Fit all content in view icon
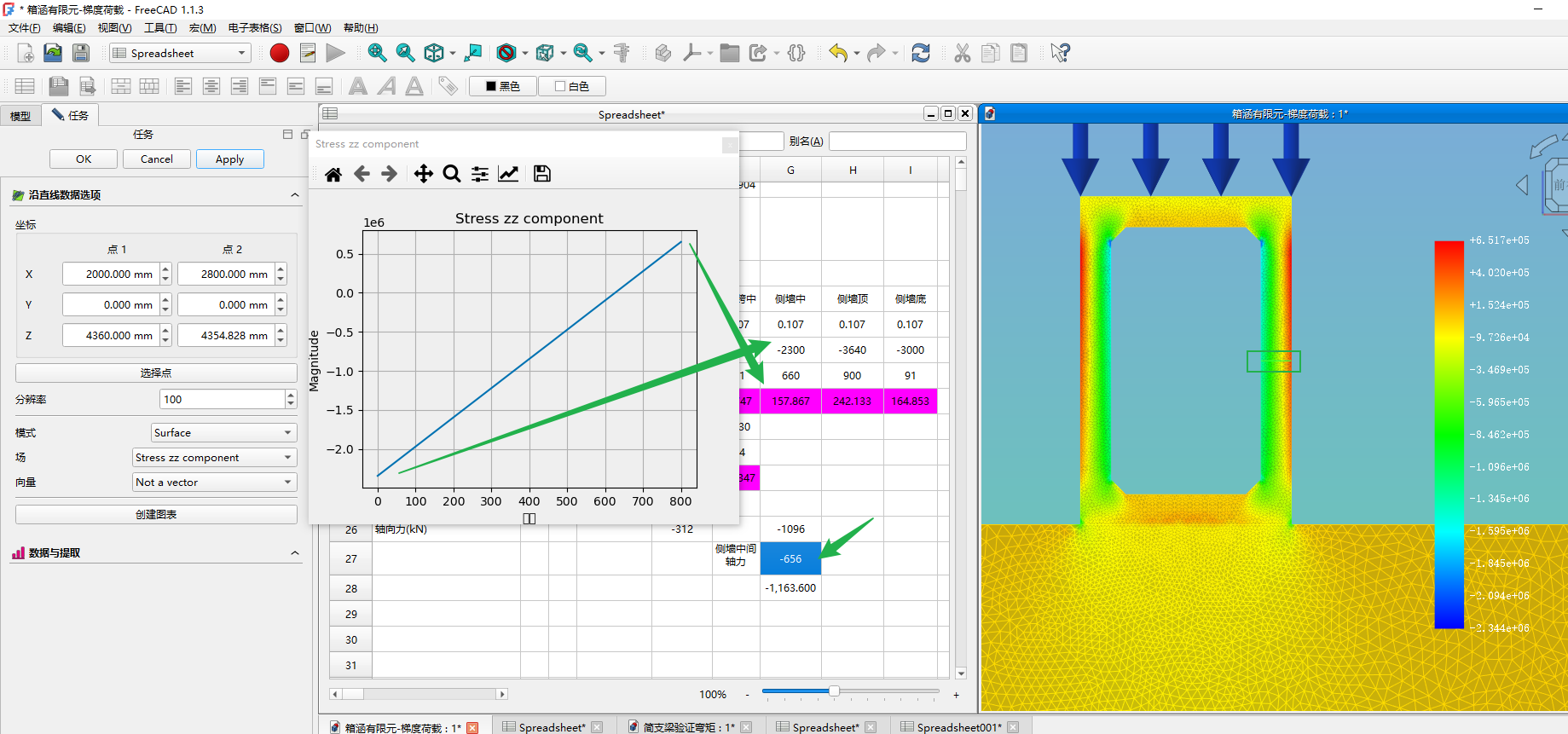Image resolution: width=1568 pixels, height=734 pixels. pos(377,53)
